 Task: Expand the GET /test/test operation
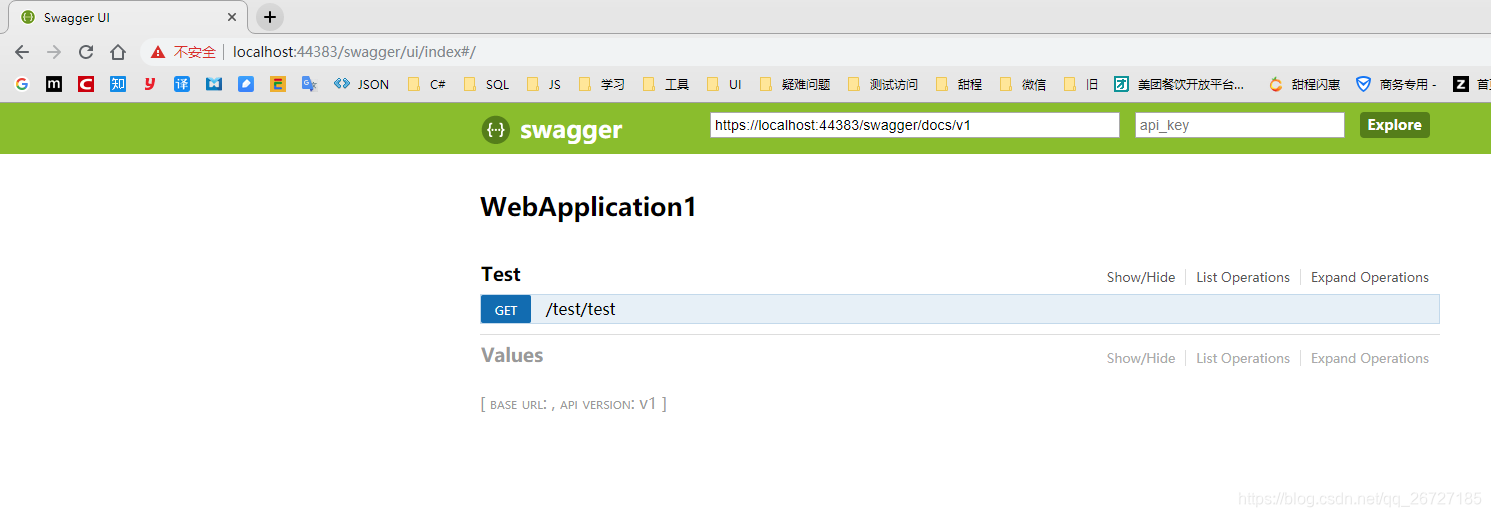960,309
